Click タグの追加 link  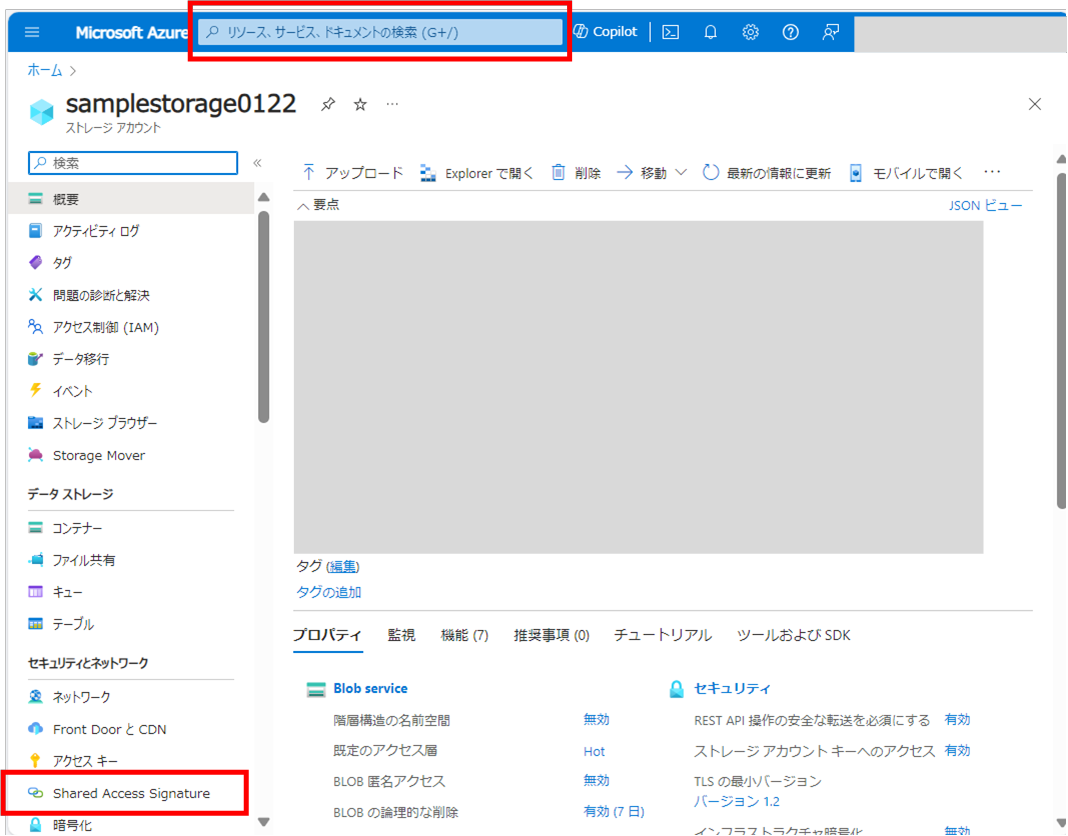click(330, 592)
